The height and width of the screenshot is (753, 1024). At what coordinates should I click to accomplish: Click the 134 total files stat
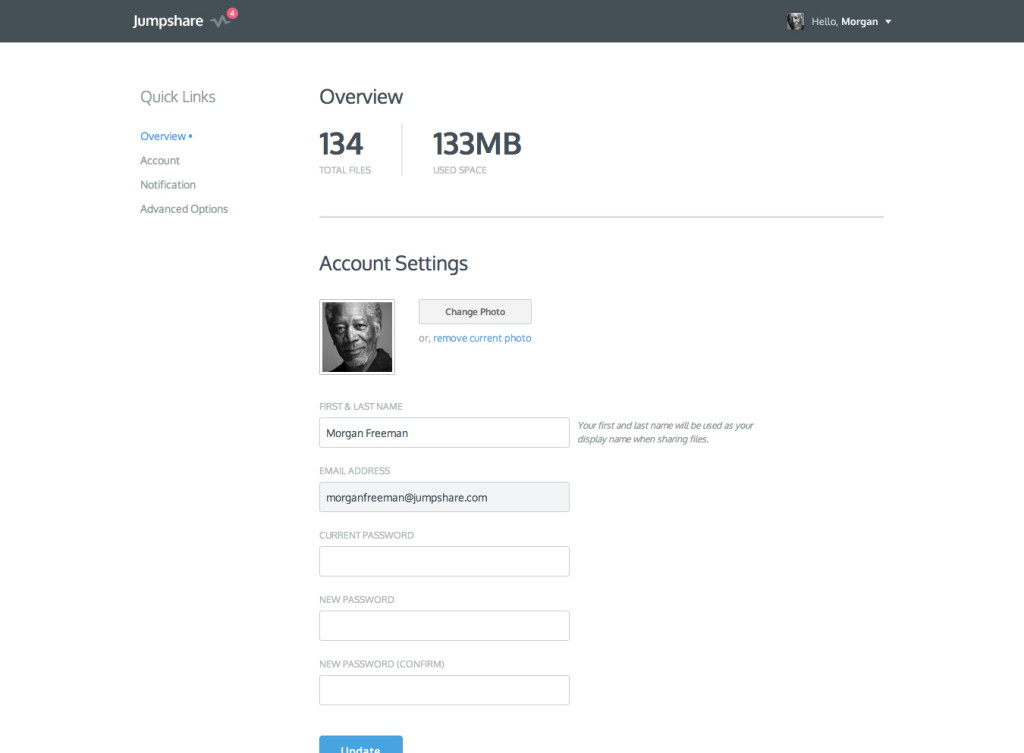click(x=341, y=145)
